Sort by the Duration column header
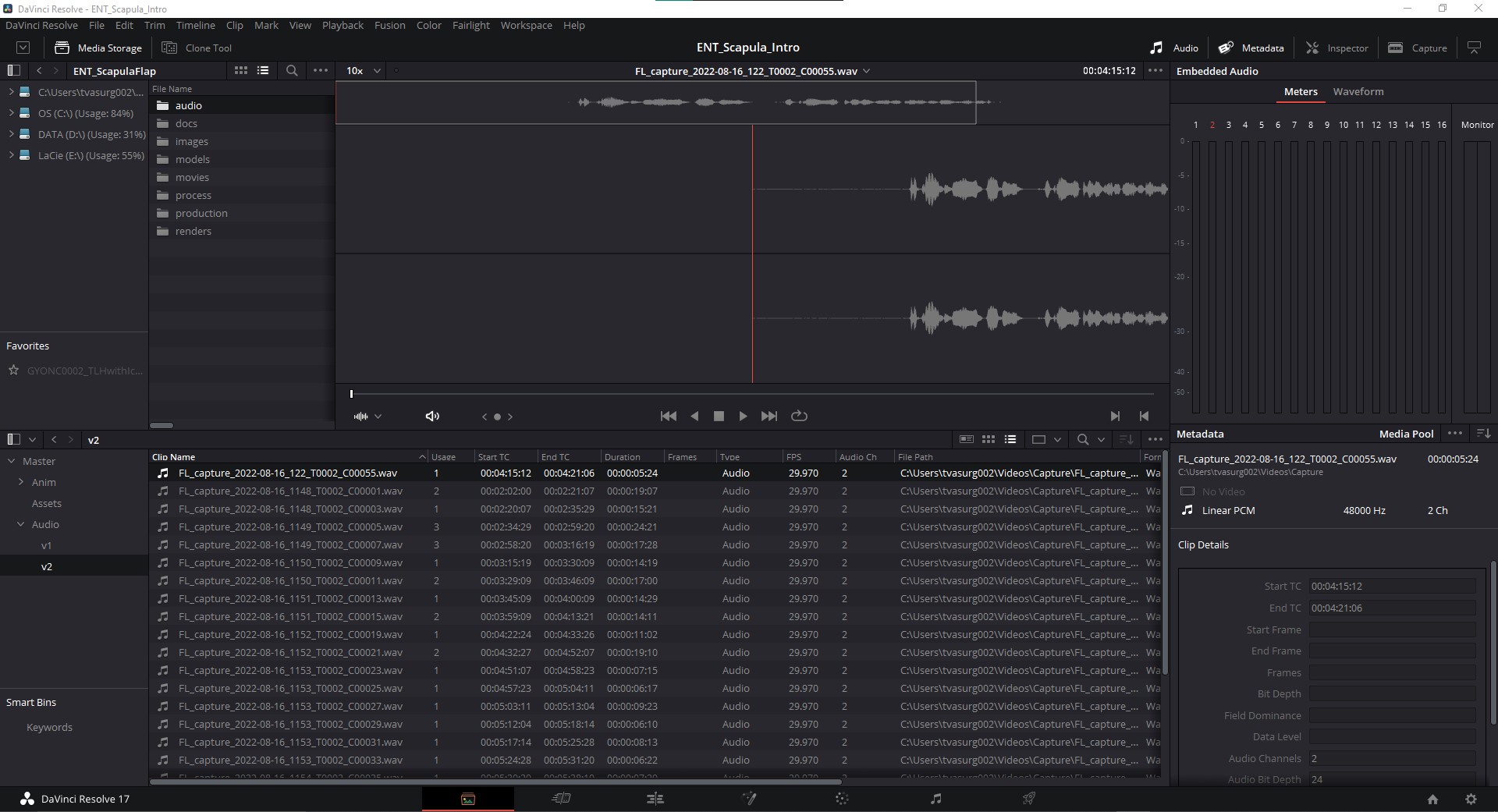Screen dimensions: 1498x812 [623, 457]
